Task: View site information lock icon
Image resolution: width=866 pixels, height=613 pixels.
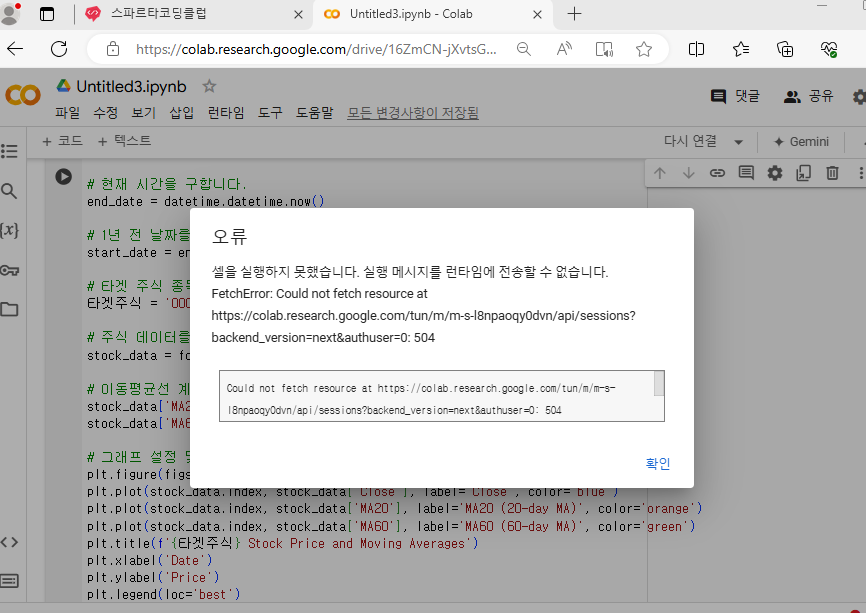Action: click(x=113, y=49)
